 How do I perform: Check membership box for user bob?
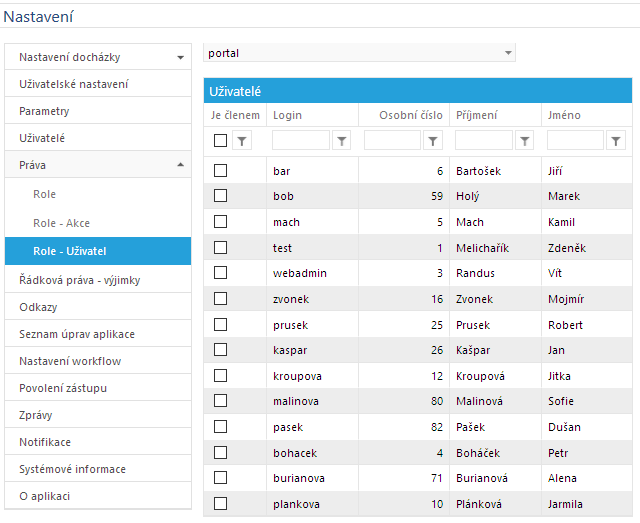pyautogui.click(x=220, y=196)
